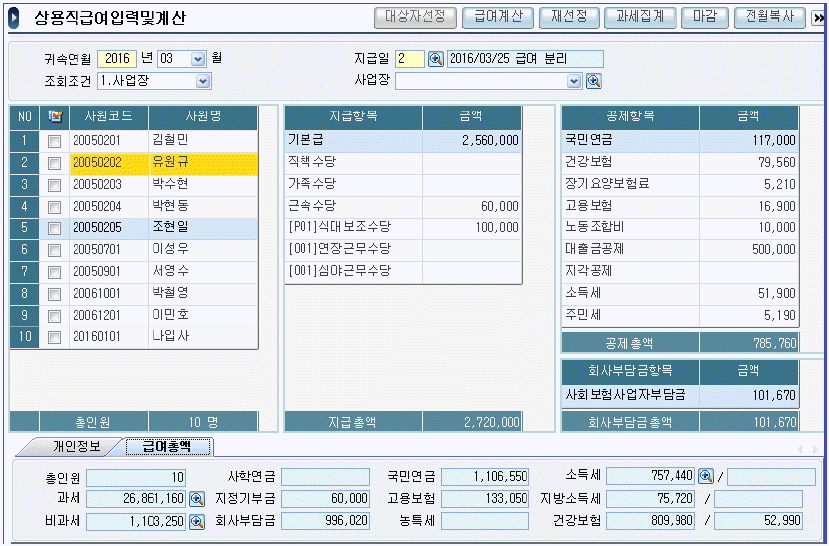
Task: Check the box for employee 김철민
Action: (54, 141)
